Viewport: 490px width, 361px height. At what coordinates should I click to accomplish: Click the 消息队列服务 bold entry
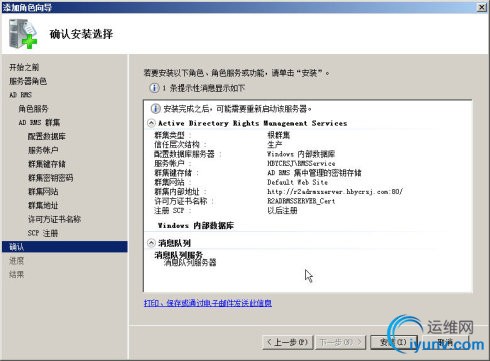pyautogui.click(x=178, y=255)
